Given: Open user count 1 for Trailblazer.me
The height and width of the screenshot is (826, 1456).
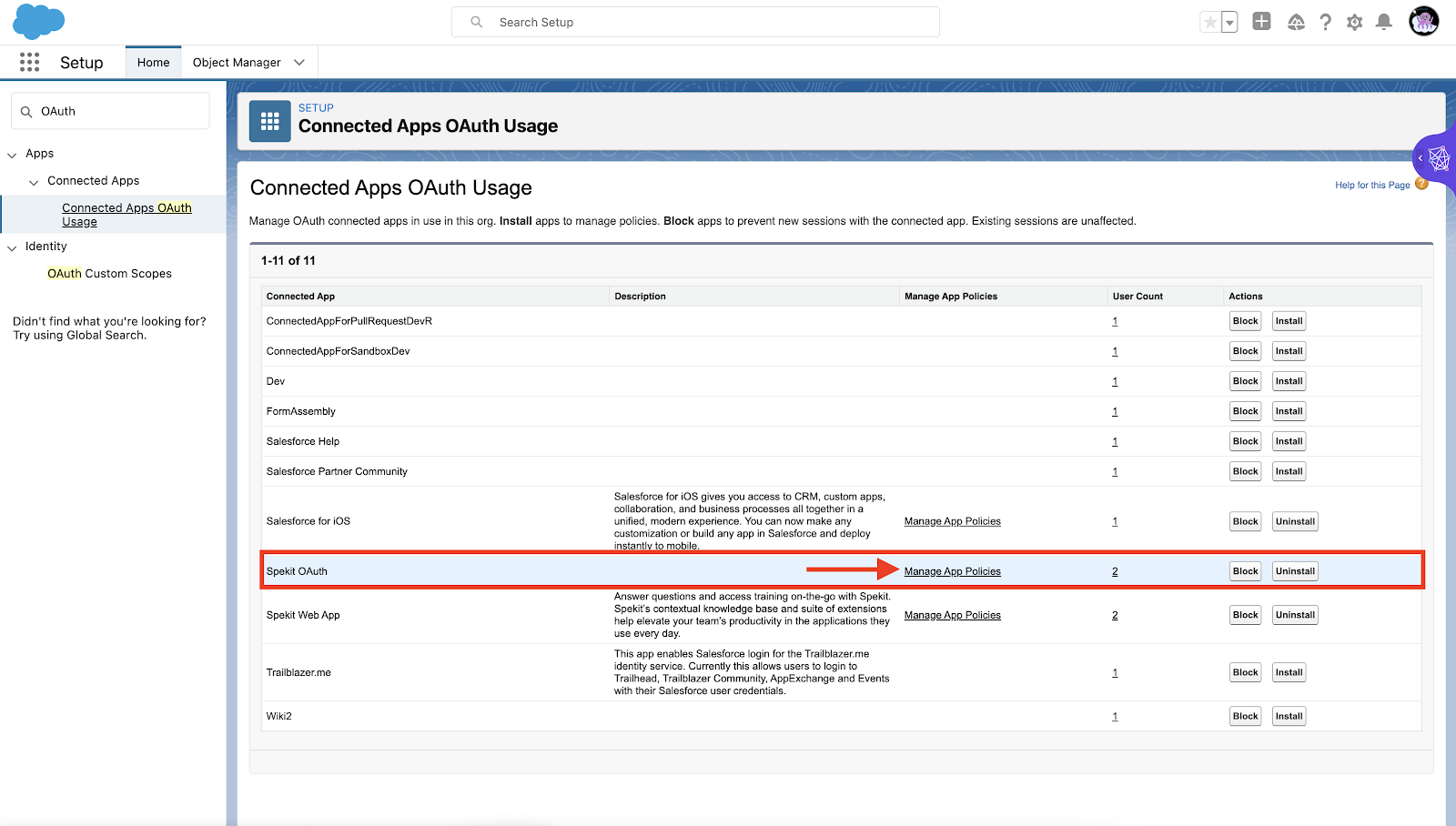Looking at the screenshot, I should tap(1115, 672).
